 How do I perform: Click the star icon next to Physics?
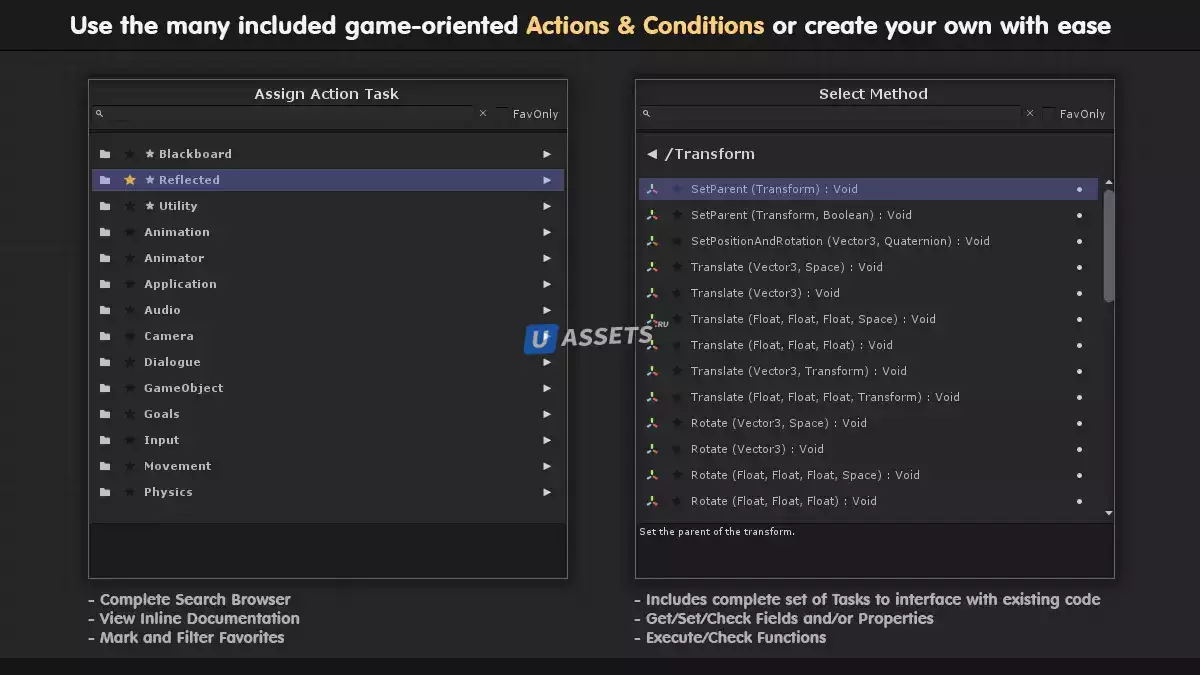pyautogui.click(x=130, y=492)
